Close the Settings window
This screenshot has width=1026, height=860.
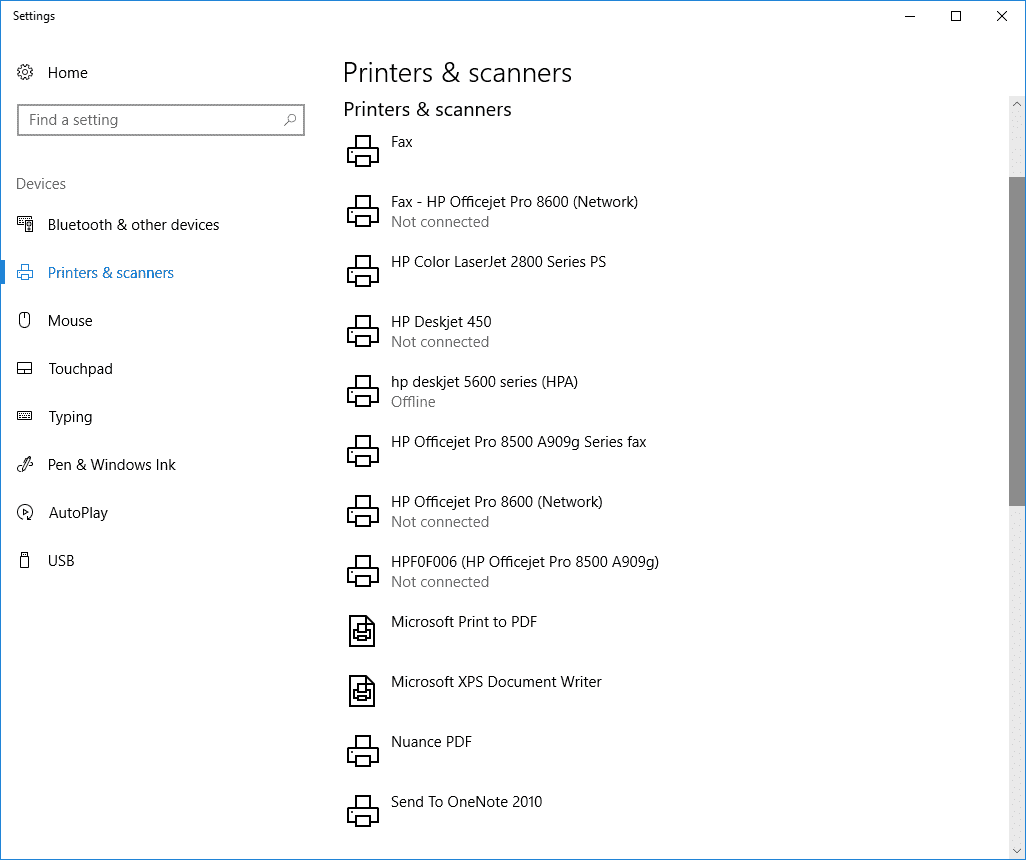coord(1002,16)
